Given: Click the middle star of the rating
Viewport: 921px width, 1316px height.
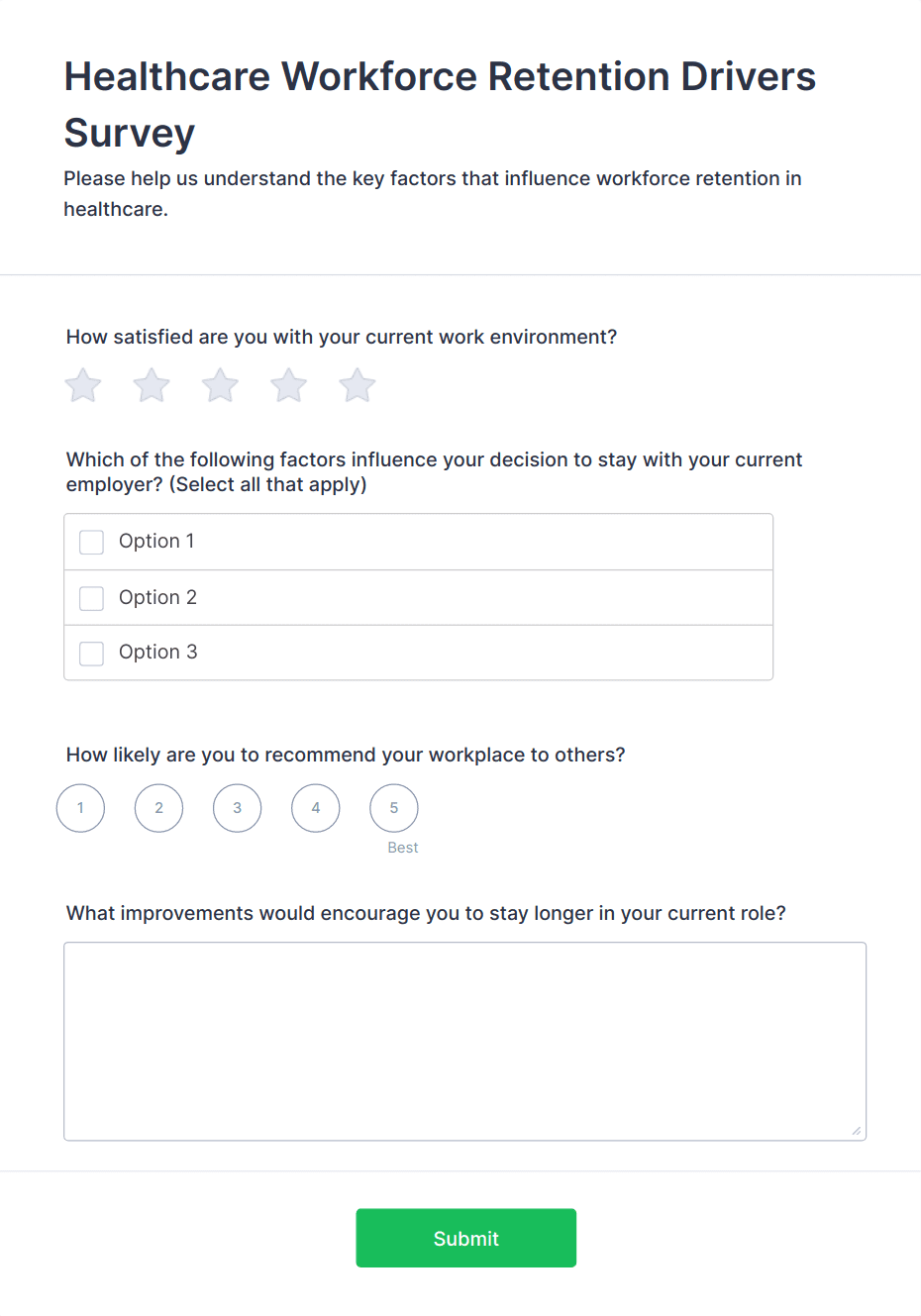Looking at the screenshot, I should pyautogui.click(x=219, y=385).
